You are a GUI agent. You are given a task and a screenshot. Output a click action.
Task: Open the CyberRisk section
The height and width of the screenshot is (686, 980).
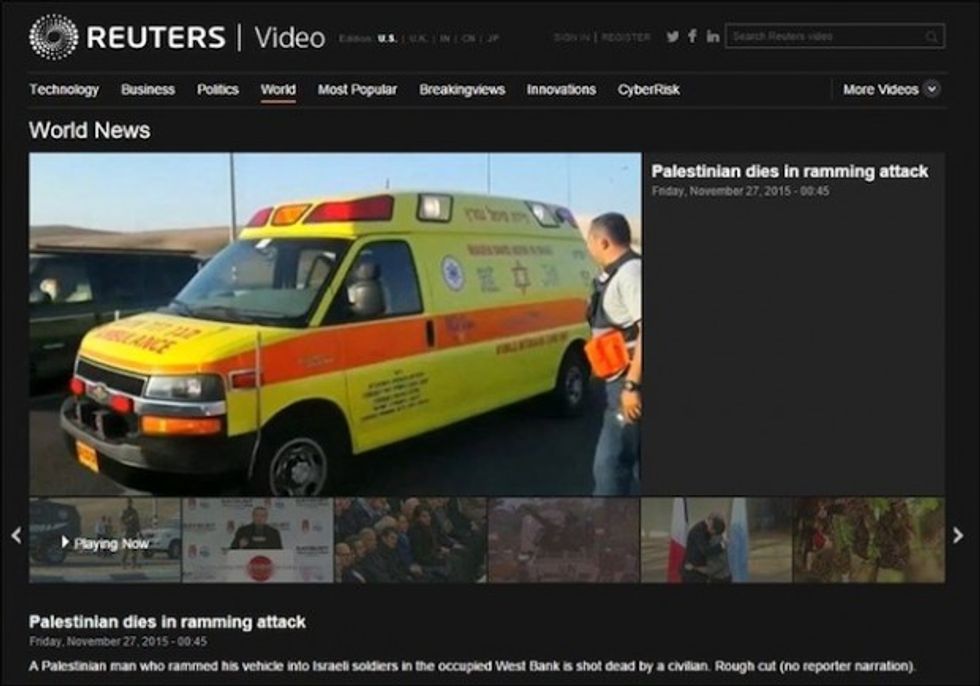[648, 89]
